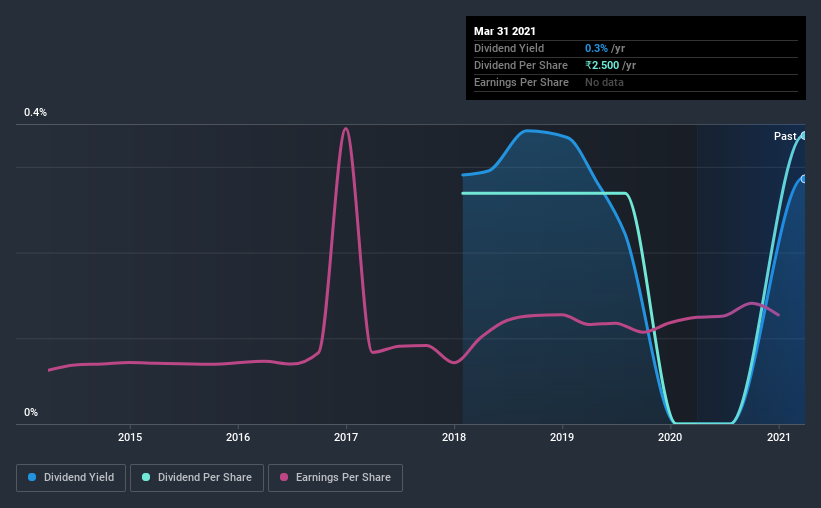Select the 2019 x-axis label
821x508 pixels.
coord(562,437)
